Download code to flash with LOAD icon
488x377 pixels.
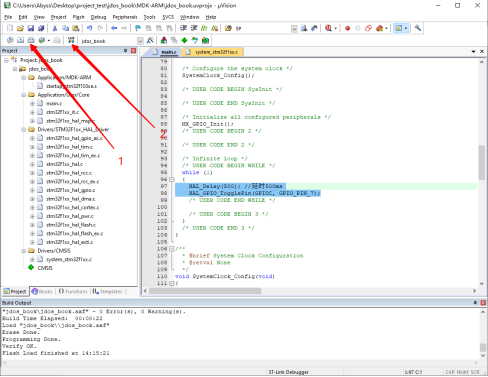point(71,40)
